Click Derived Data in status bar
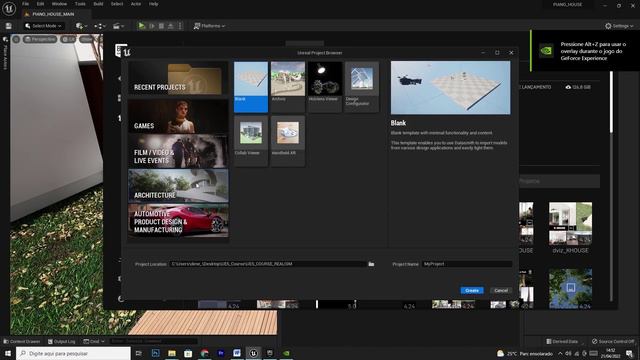This screenshot has height=360, width=640. (562, 341)
